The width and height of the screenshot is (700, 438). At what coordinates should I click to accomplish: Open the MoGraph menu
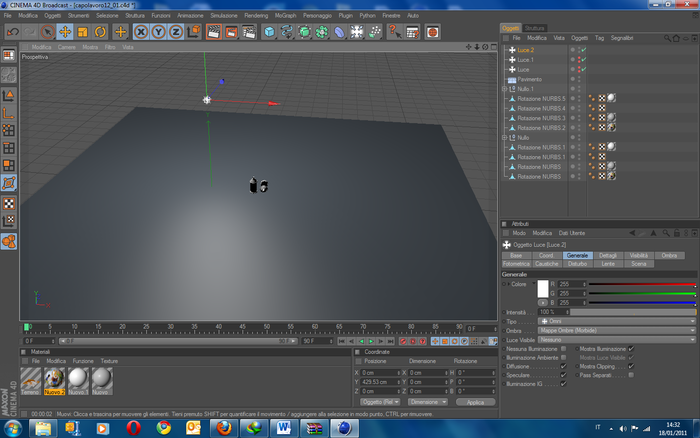285,16
